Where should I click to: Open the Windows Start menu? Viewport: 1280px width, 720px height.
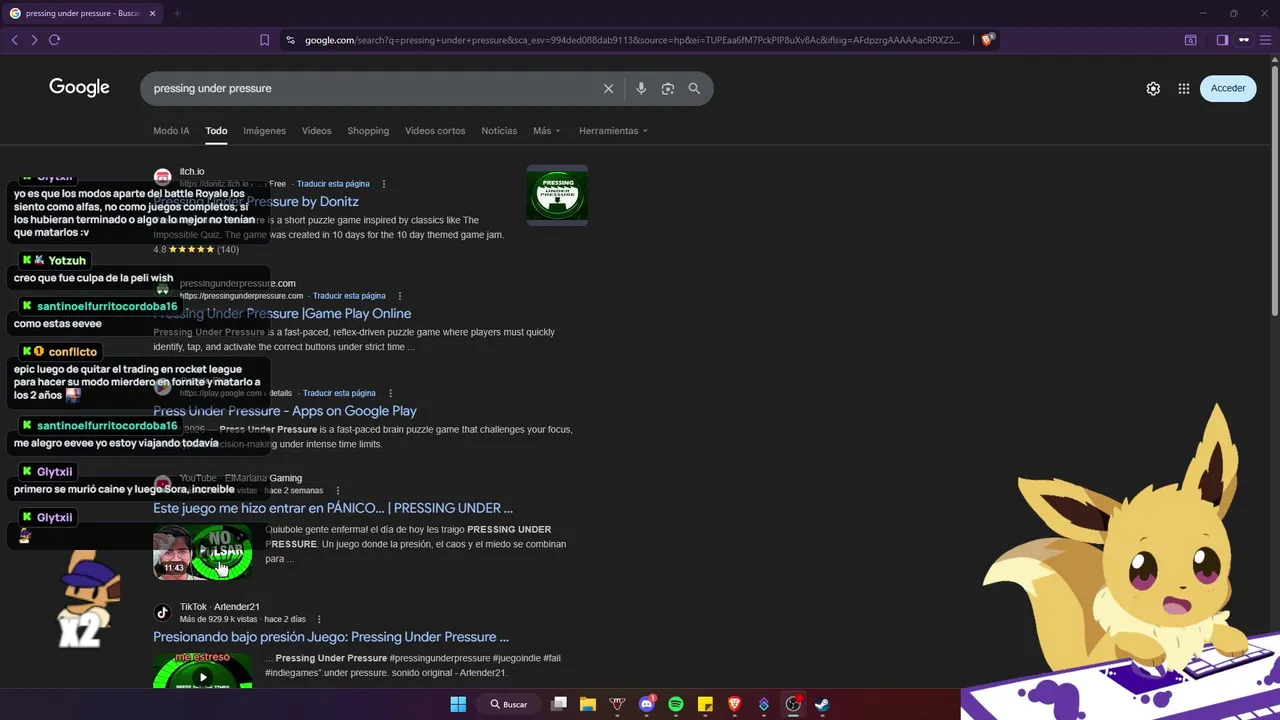tap(458, 704)
